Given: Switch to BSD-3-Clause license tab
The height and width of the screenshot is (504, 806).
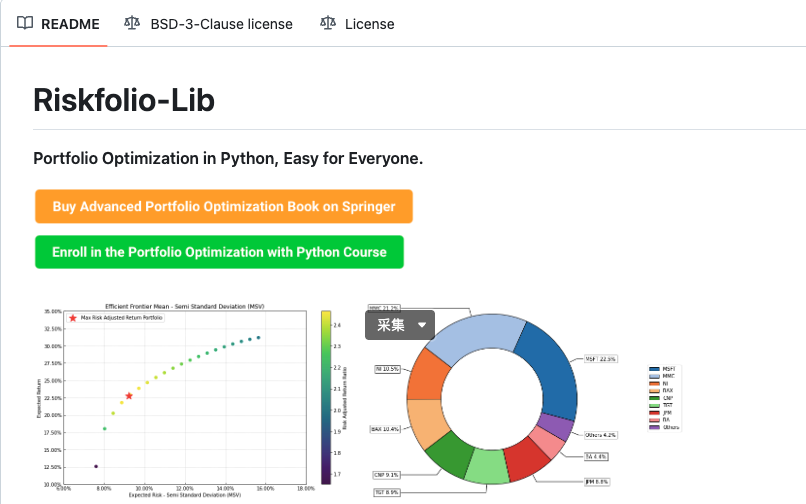Looking at the screenshot, I should click(209, 24).
